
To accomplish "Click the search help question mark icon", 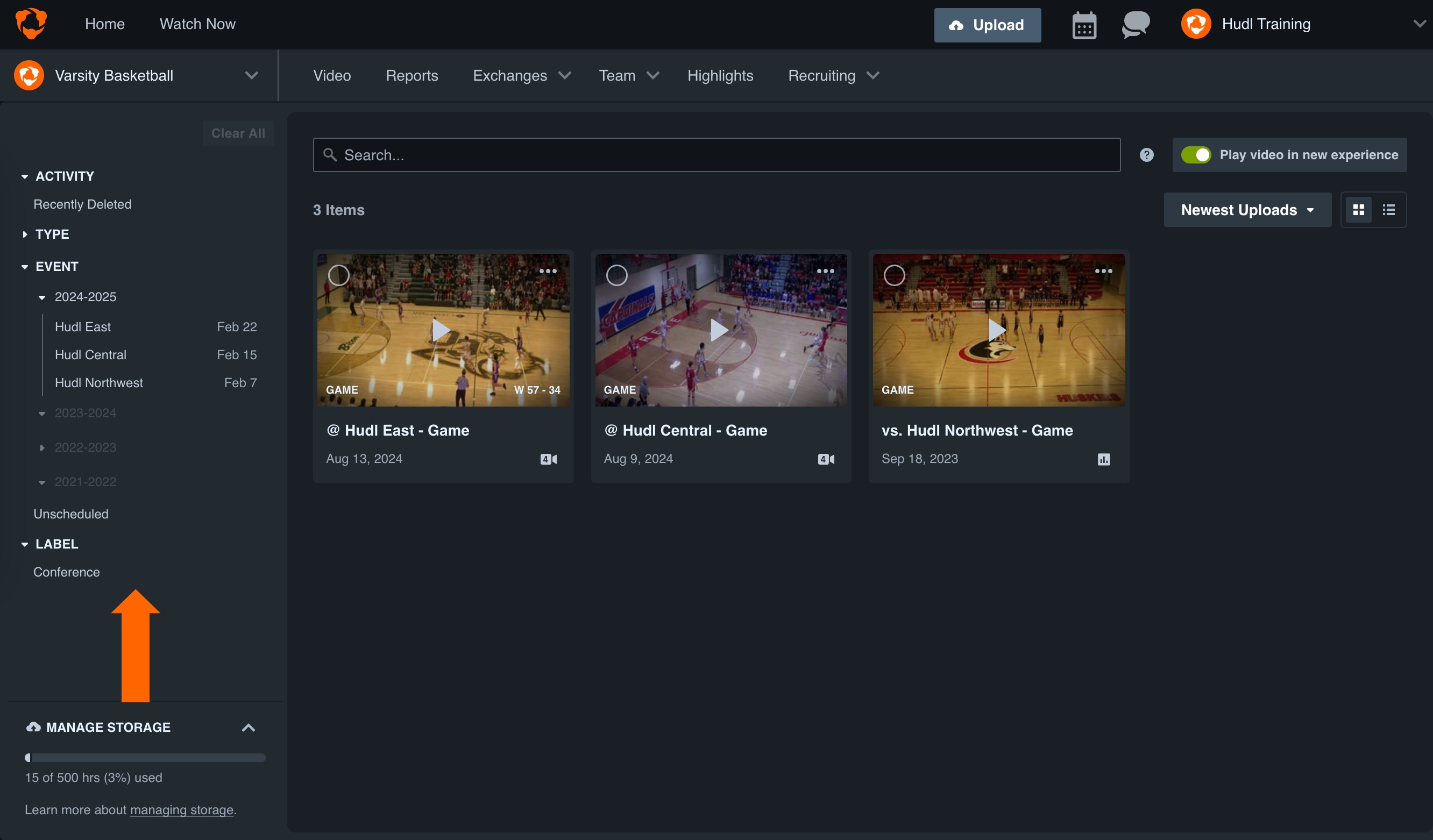I will [1146, 154].
